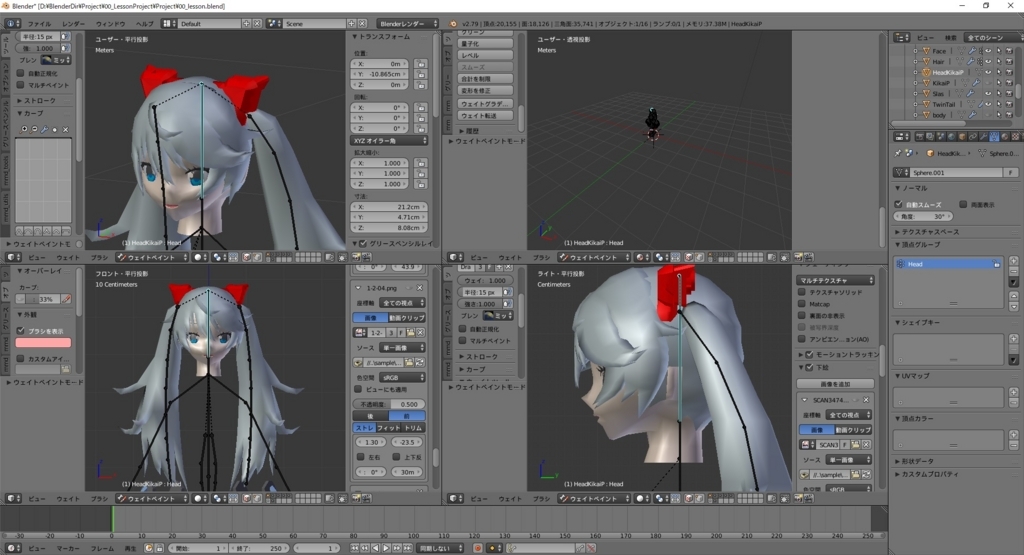Enable the custom icon checkbox

pyautogui.click(x=20, y=358)
